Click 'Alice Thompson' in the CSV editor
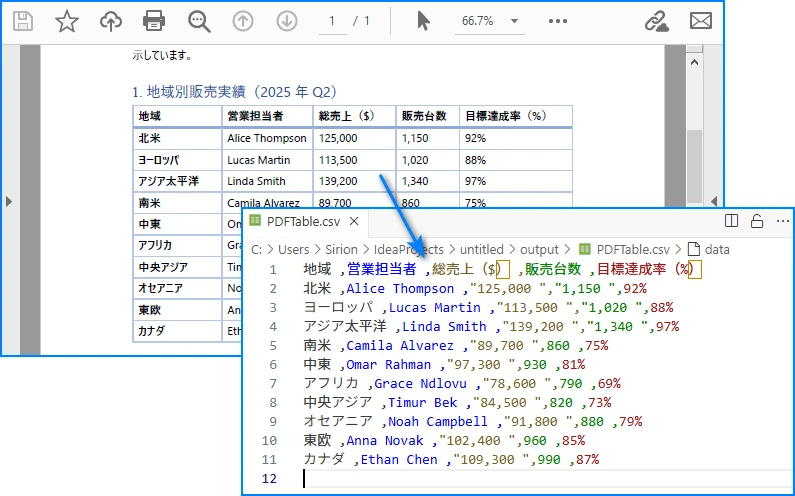This screenshot has height=496, width=795. coord(400,289)
